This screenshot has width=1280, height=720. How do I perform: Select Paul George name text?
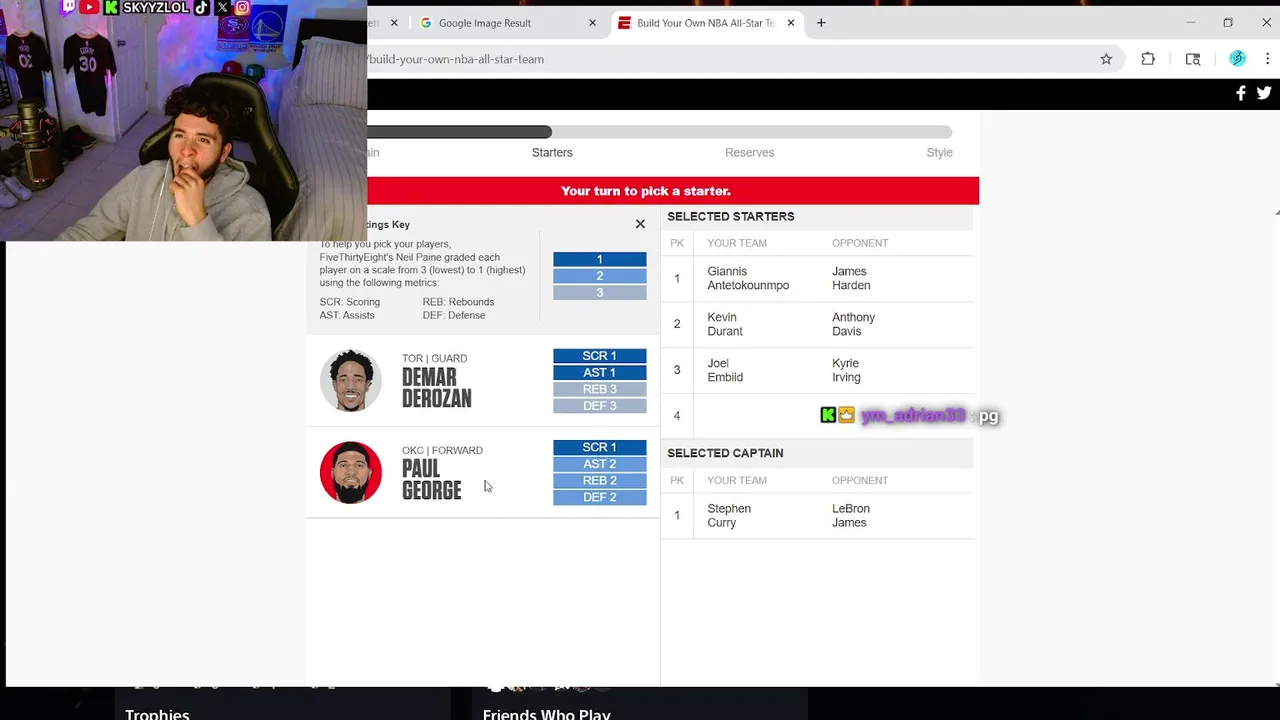pos(431,480)
